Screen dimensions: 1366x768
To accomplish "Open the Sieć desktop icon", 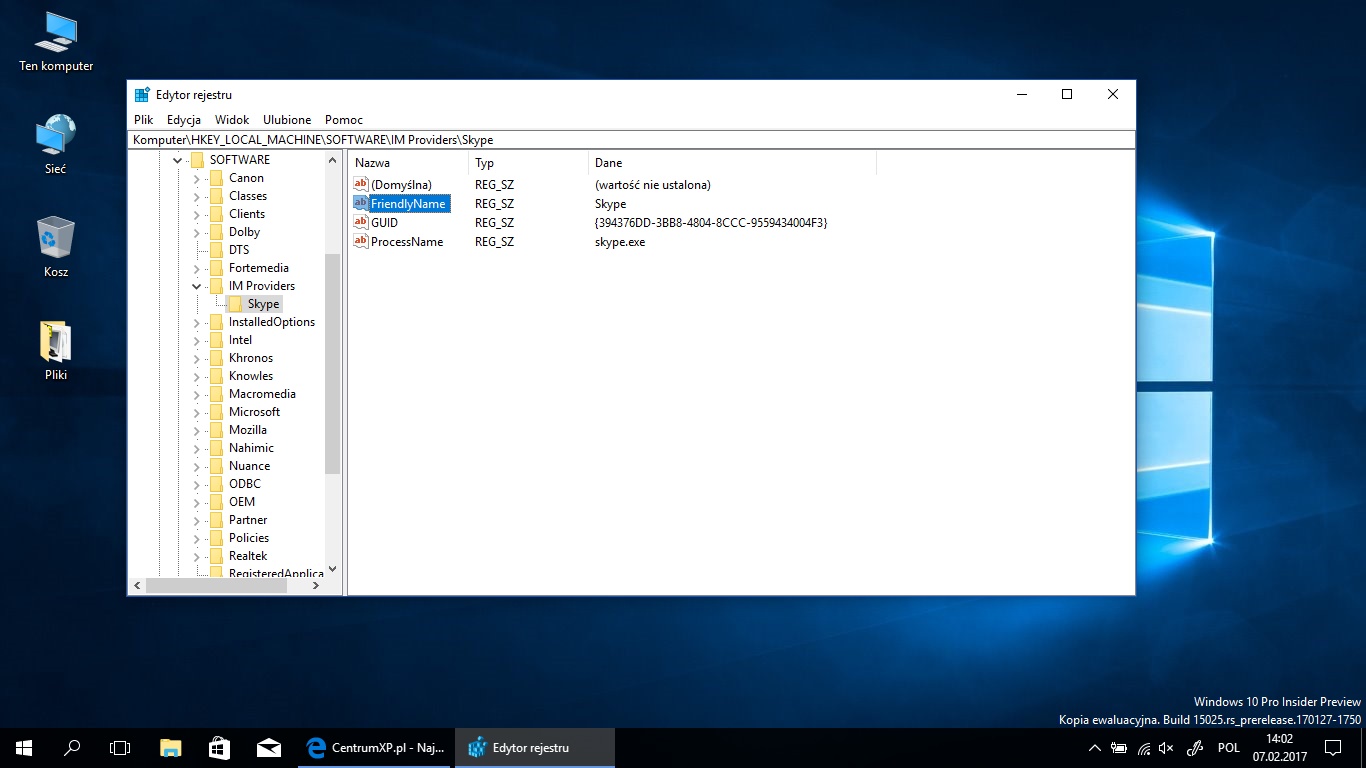I will [x=56, y=145].
